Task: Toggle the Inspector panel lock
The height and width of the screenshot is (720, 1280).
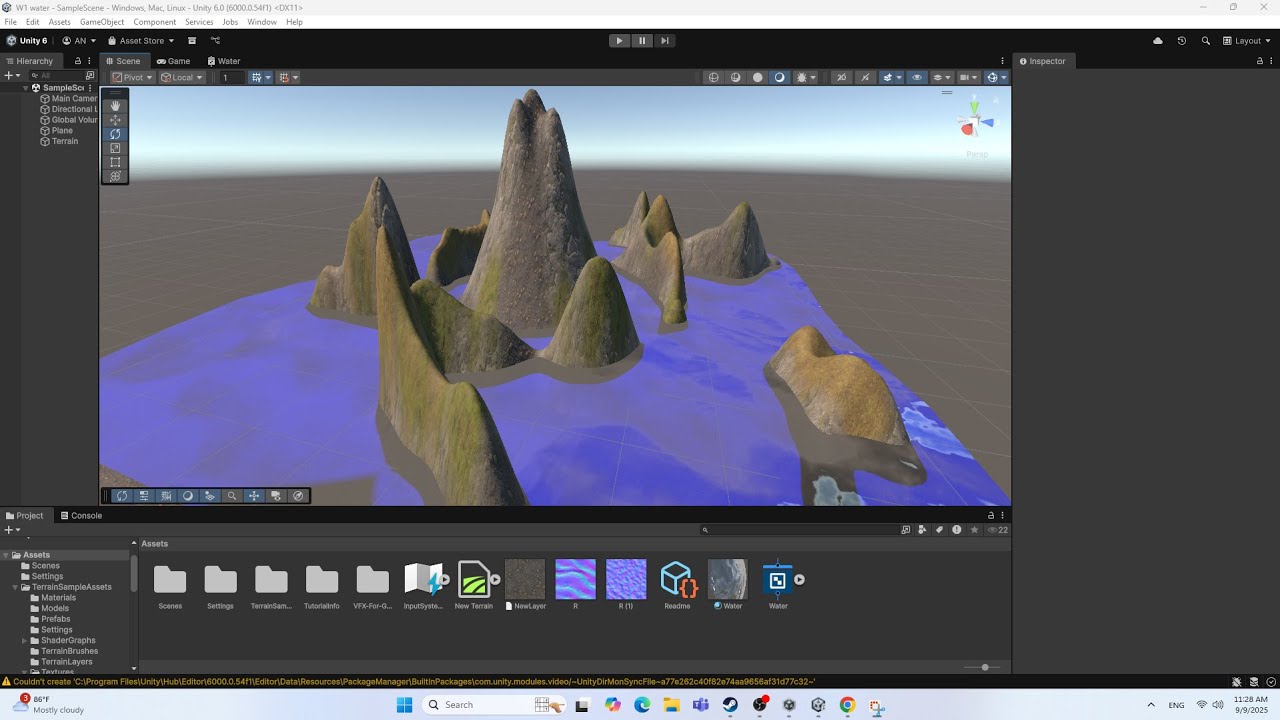Action: (x=1259, y=61)
